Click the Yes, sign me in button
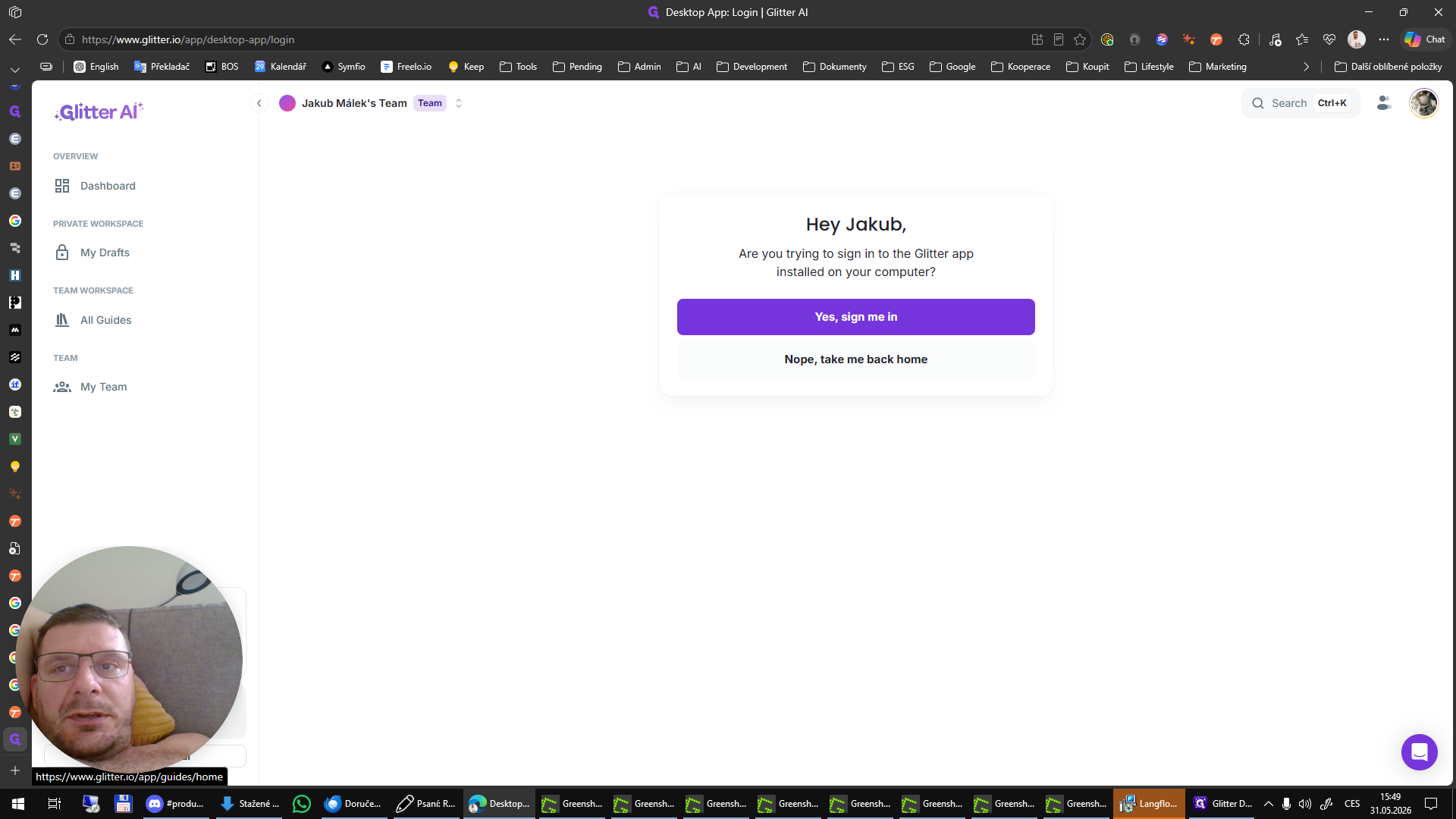 [x=855, y=317]
